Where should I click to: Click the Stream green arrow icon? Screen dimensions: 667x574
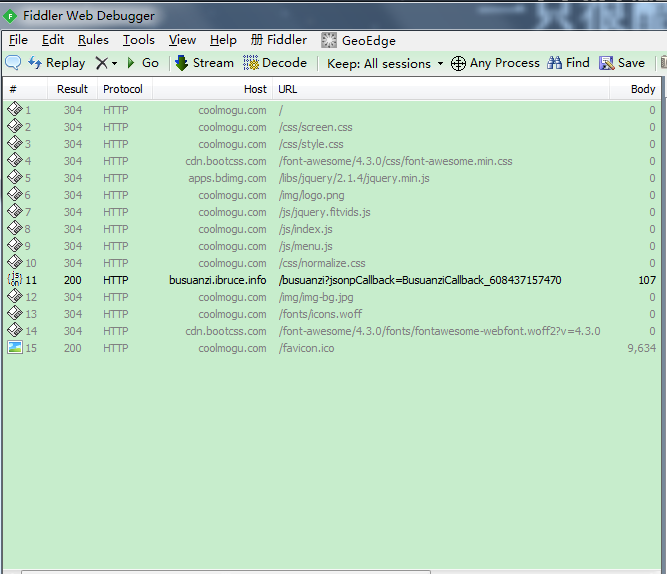point(182,63)
